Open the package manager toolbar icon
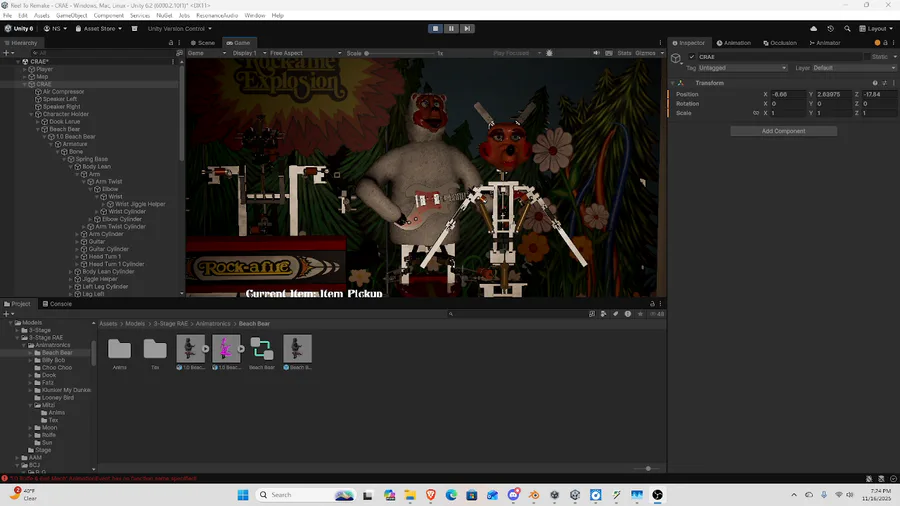This screenshot has width=900, height=506. tap(134, 29)
